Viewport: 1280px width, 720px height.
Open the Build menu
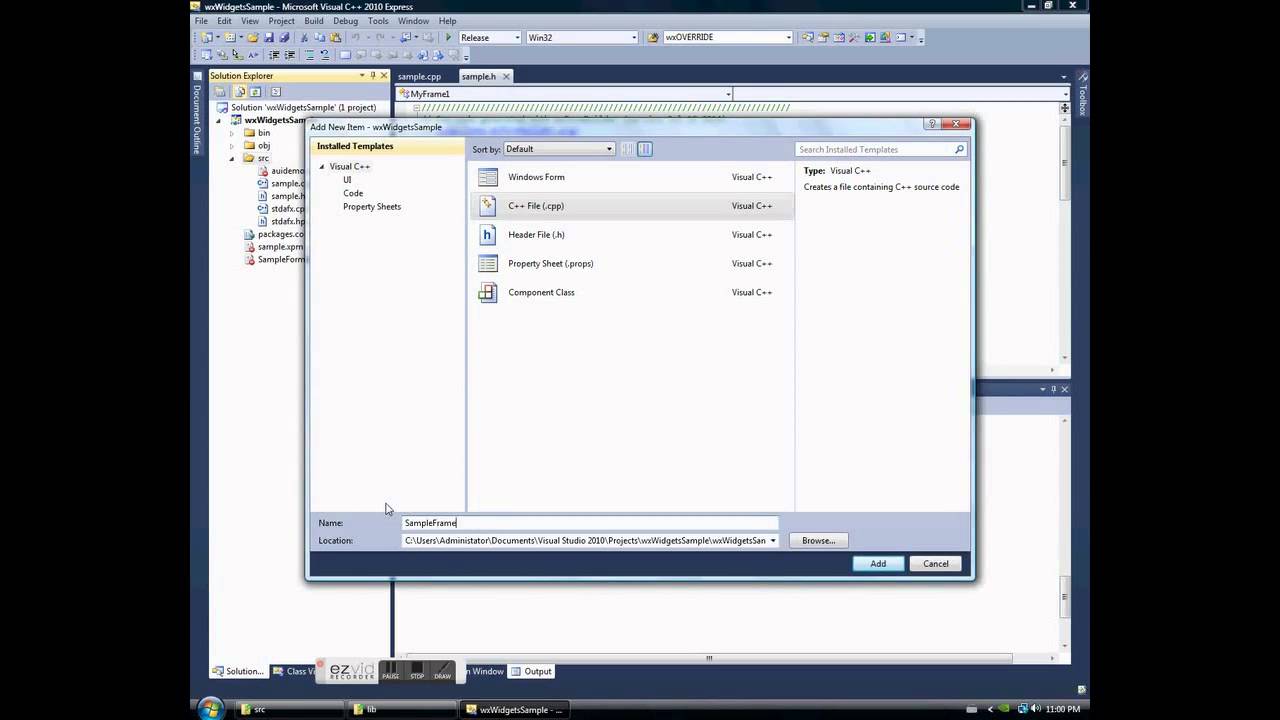pyautogui.click(x=314, y=21)
